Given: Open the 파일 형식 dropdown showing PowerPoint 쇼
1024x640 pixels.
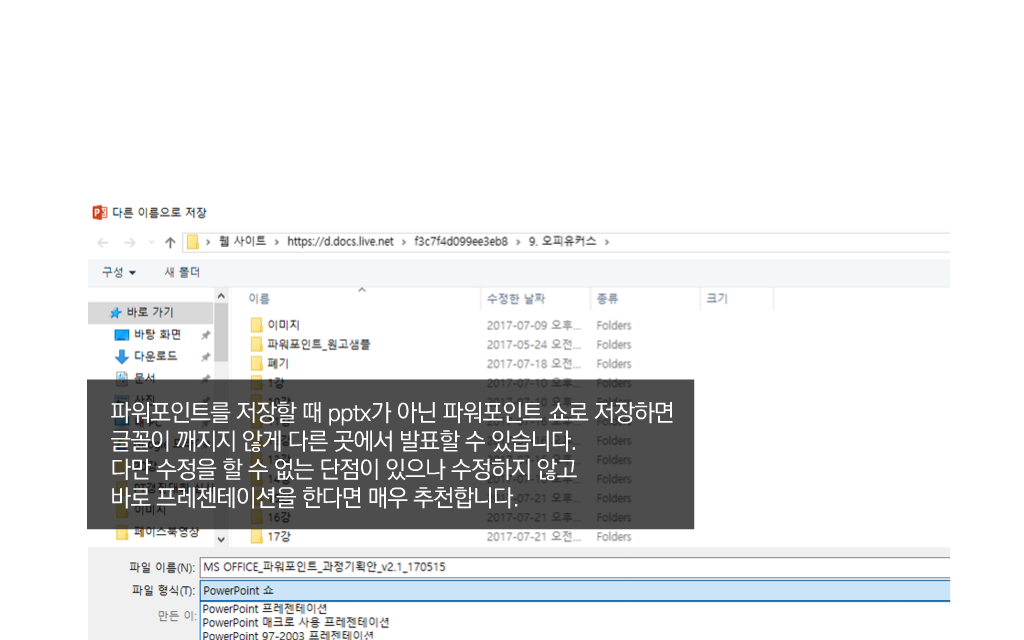Looking at the screenshot, I should 575,591.
